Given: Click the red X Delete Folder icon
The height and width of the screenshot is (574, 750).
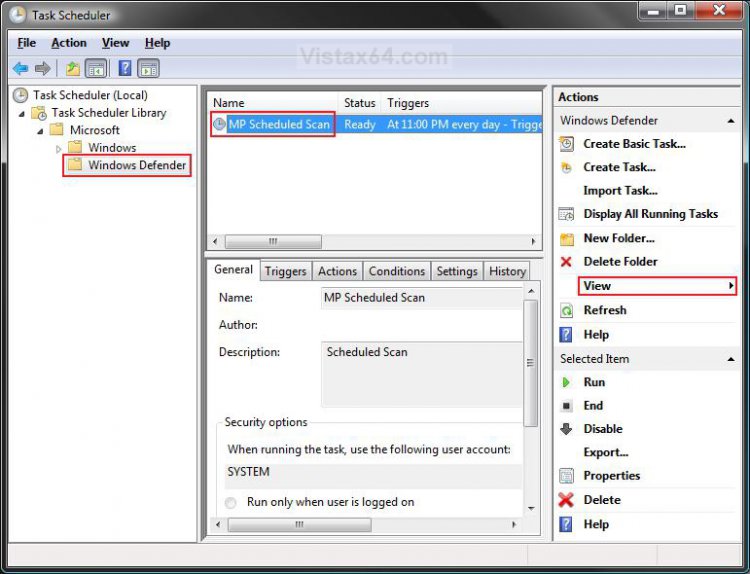Looking at the screenshot, I should coord(566,262).
